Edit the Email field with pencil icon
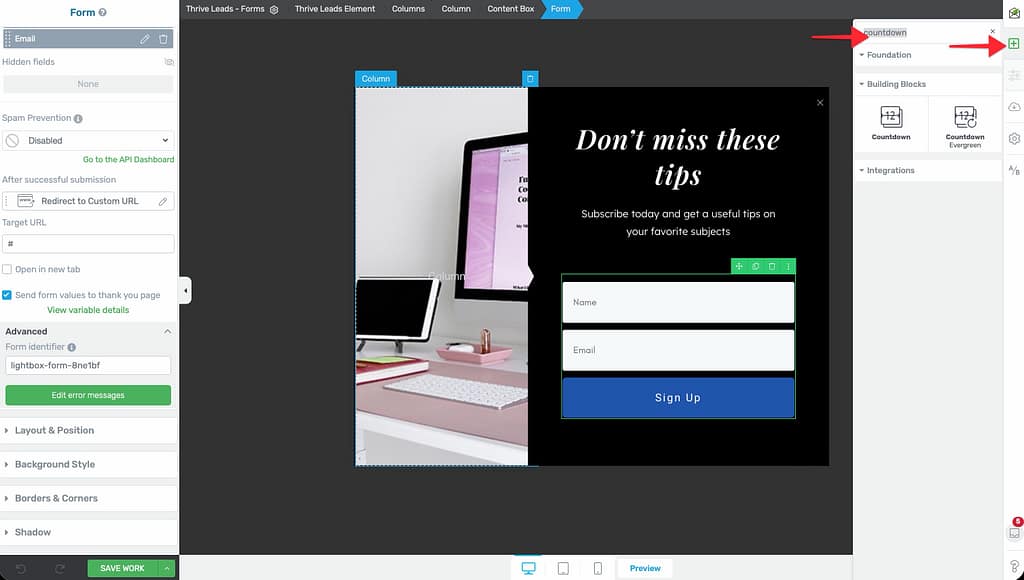This screenshot has height=580, width=1024. 145,39
